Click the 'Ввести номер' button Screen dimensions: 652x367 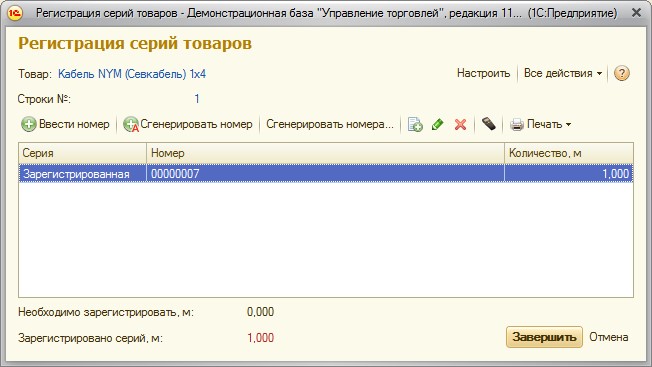(x=65, y=124)
